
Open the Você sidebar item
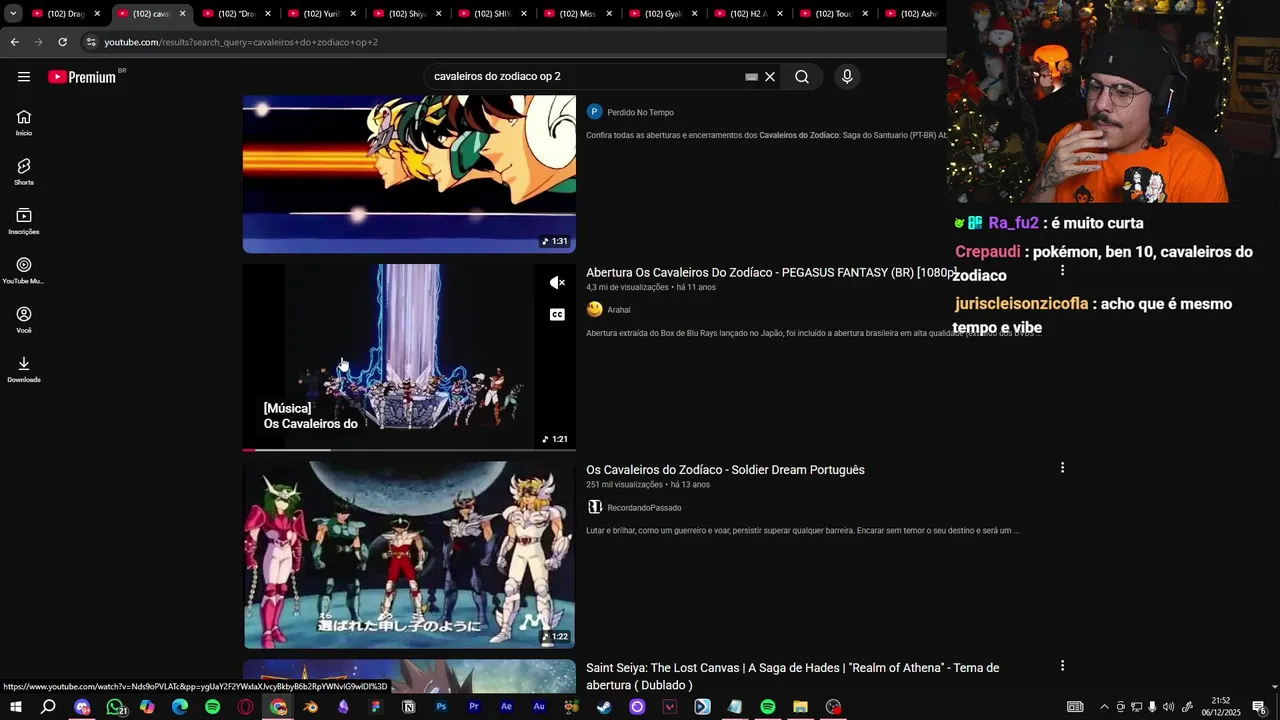click(x=24, y=320)
